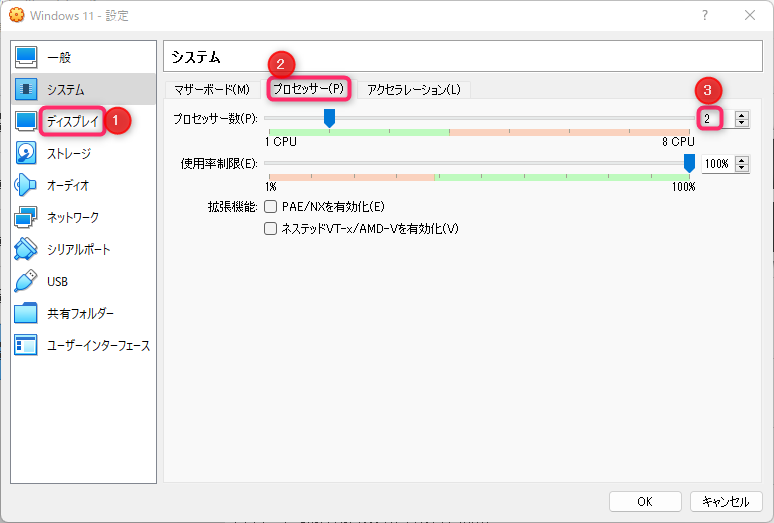Select システム category label in list
The image size is (774, 523).
66,90
